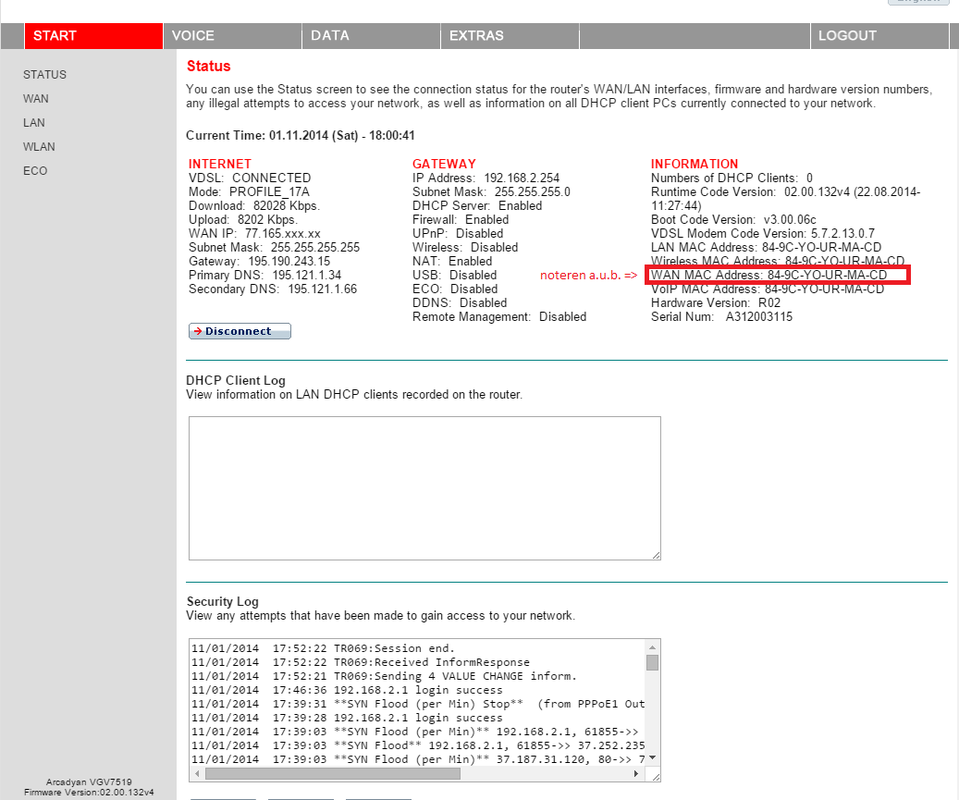Open LAN settings in the sidebar
Image resolution: width=959 pixels, height=800 pixels.
[x=34, y=122]
